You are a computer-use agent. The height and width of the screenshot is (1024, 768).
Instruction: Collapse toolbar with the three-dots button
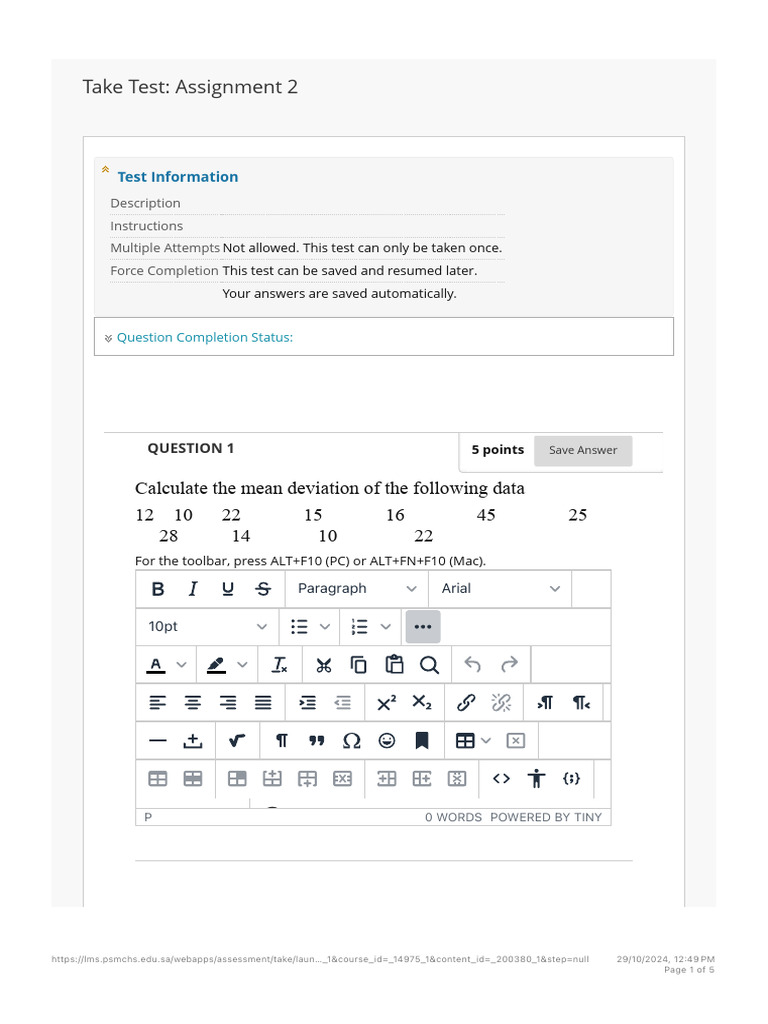(x=423, y=627)
